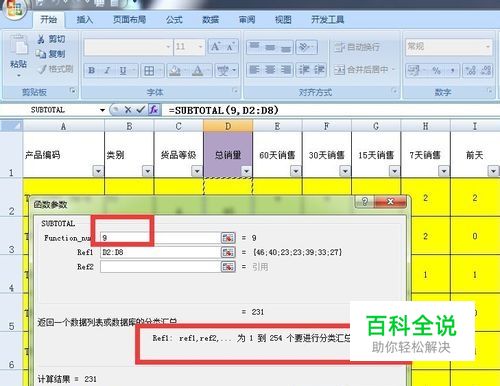The height and width of the screenshot is (386, 500).
Task: Open the 公式 tab
Action: click(174, 20)
